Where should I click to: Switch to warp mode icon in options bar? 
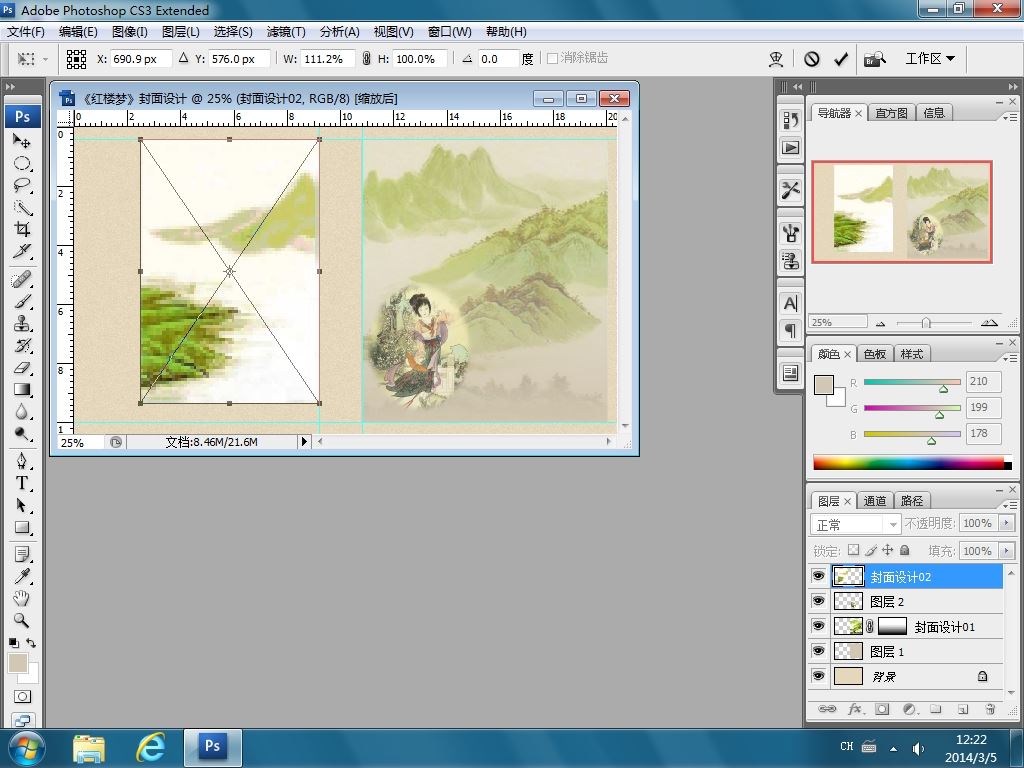coord(776,59)
